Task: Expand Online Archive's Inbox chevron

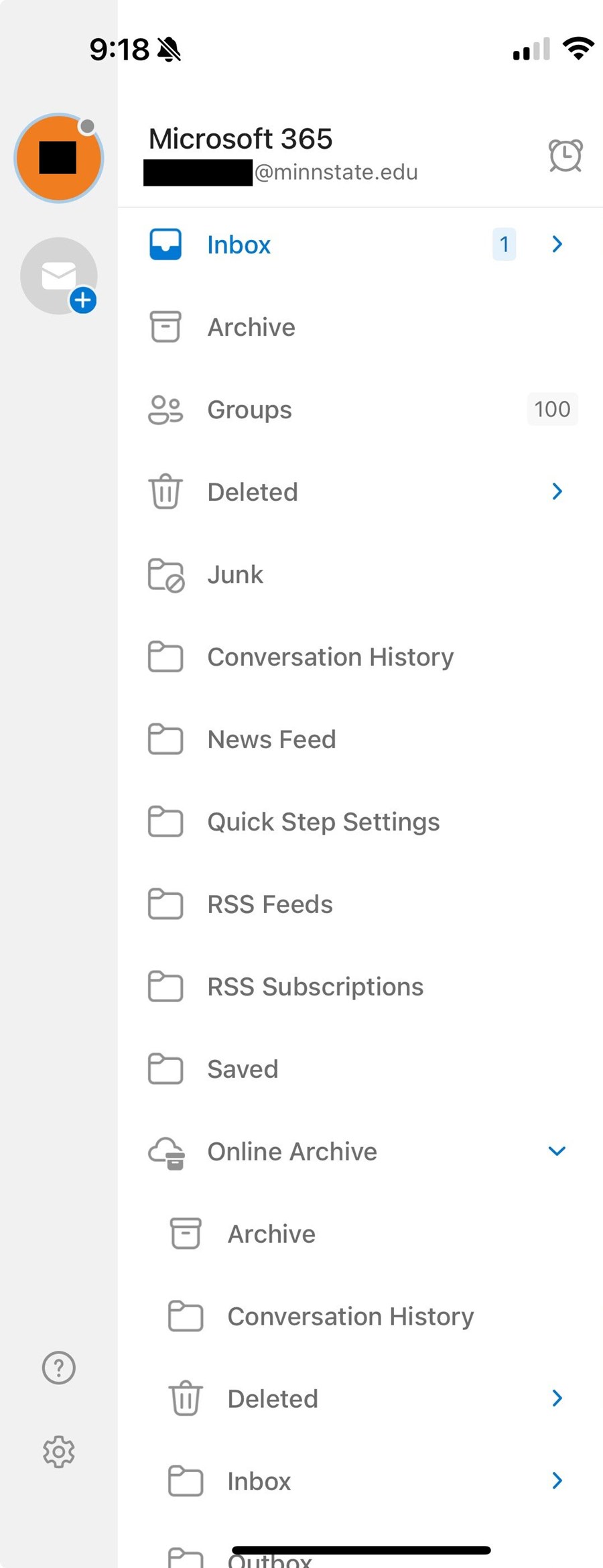Action: click(557, 1480)
